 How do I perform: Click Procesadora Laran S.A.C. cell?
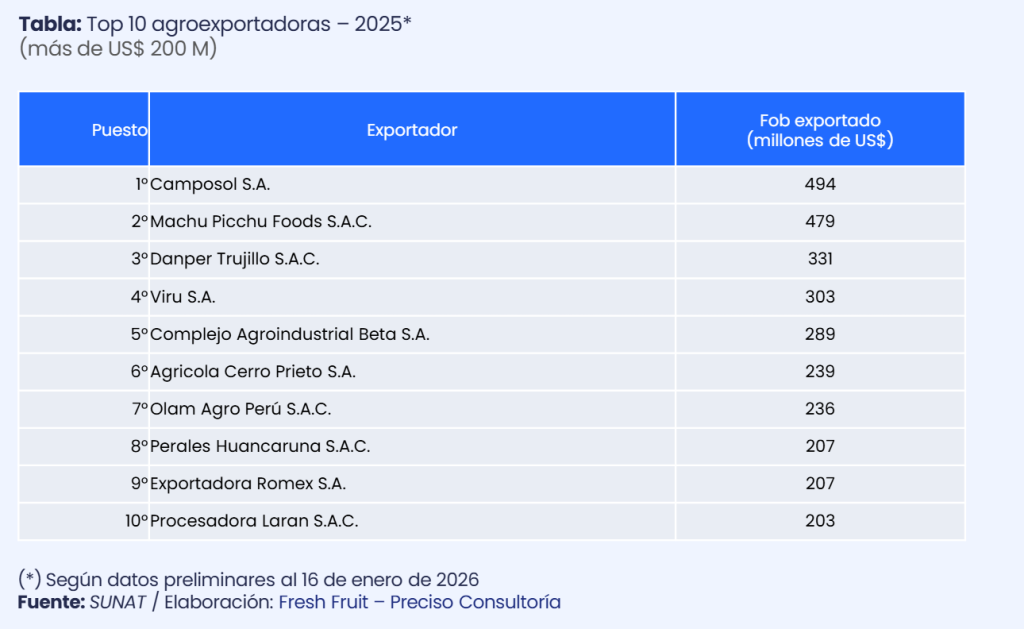254,521
